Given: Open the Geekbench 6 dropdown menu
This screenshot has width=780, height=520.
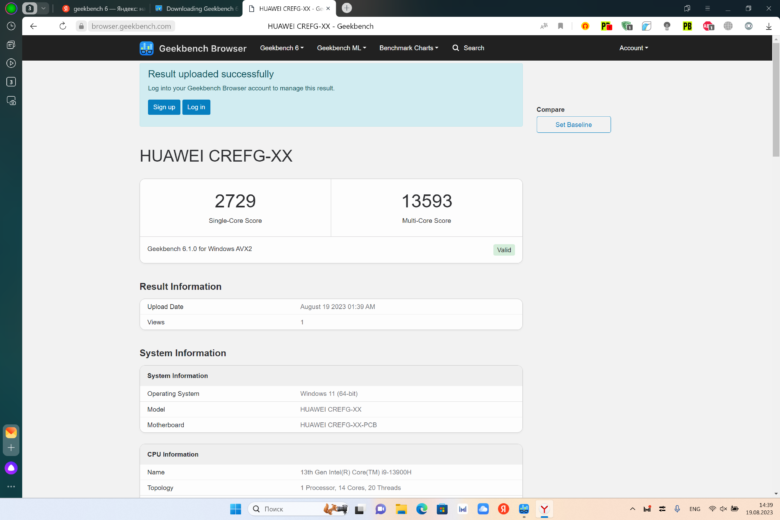Looking at the screenshot, I should coord(282,48).
